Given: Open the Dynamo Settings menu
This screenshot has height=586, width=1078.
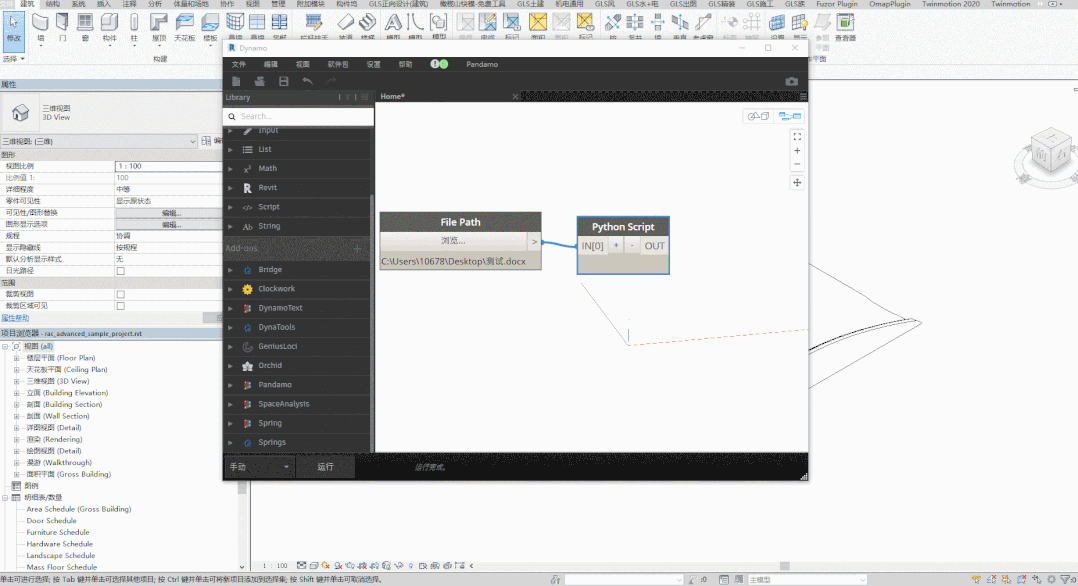Looking at the screenshot, I should [x=373, y=65].
